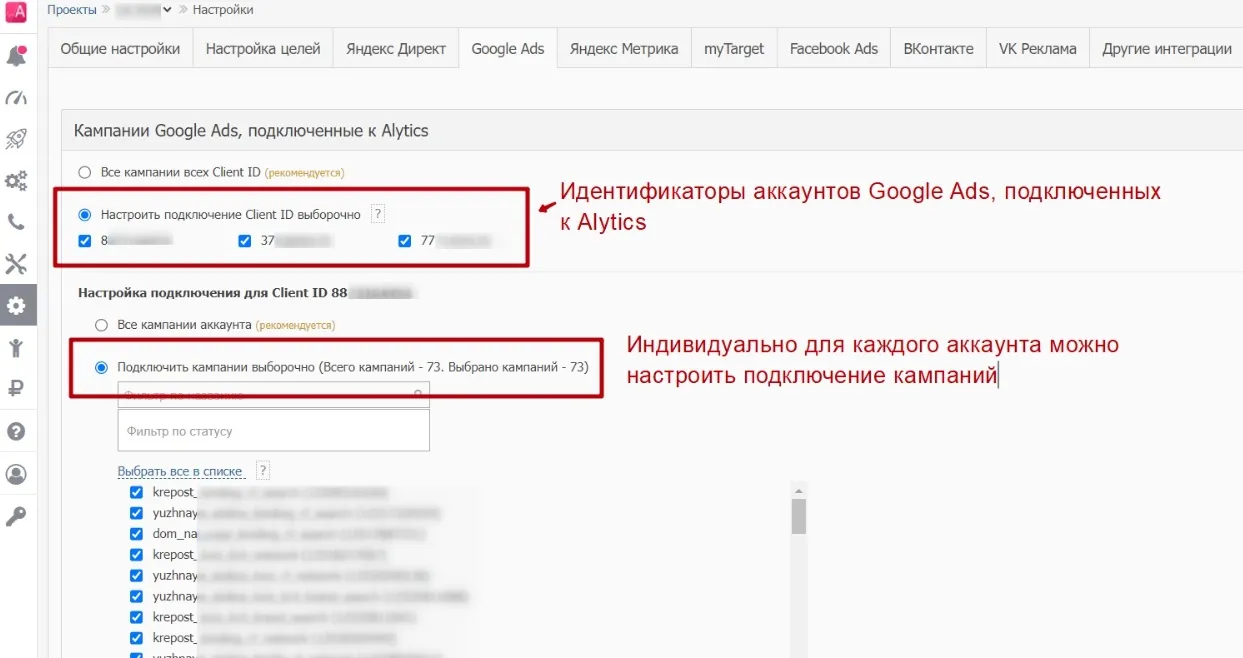Uncheck the dom_na campaign checkbox
Viewport: 1243px width, 658px height.
pos(137,534)
